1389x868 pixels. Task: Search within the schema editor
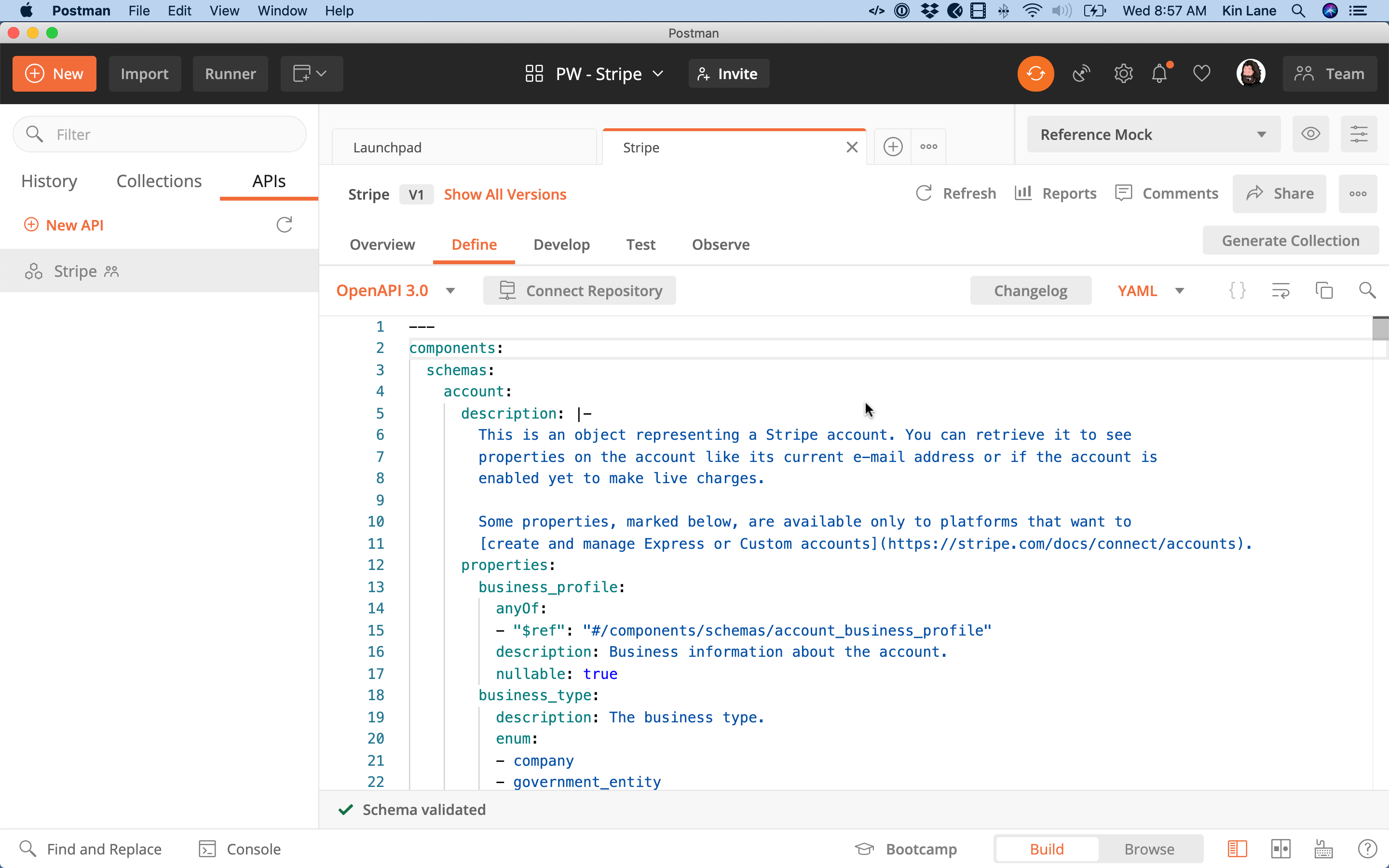tap(1367, 290)
